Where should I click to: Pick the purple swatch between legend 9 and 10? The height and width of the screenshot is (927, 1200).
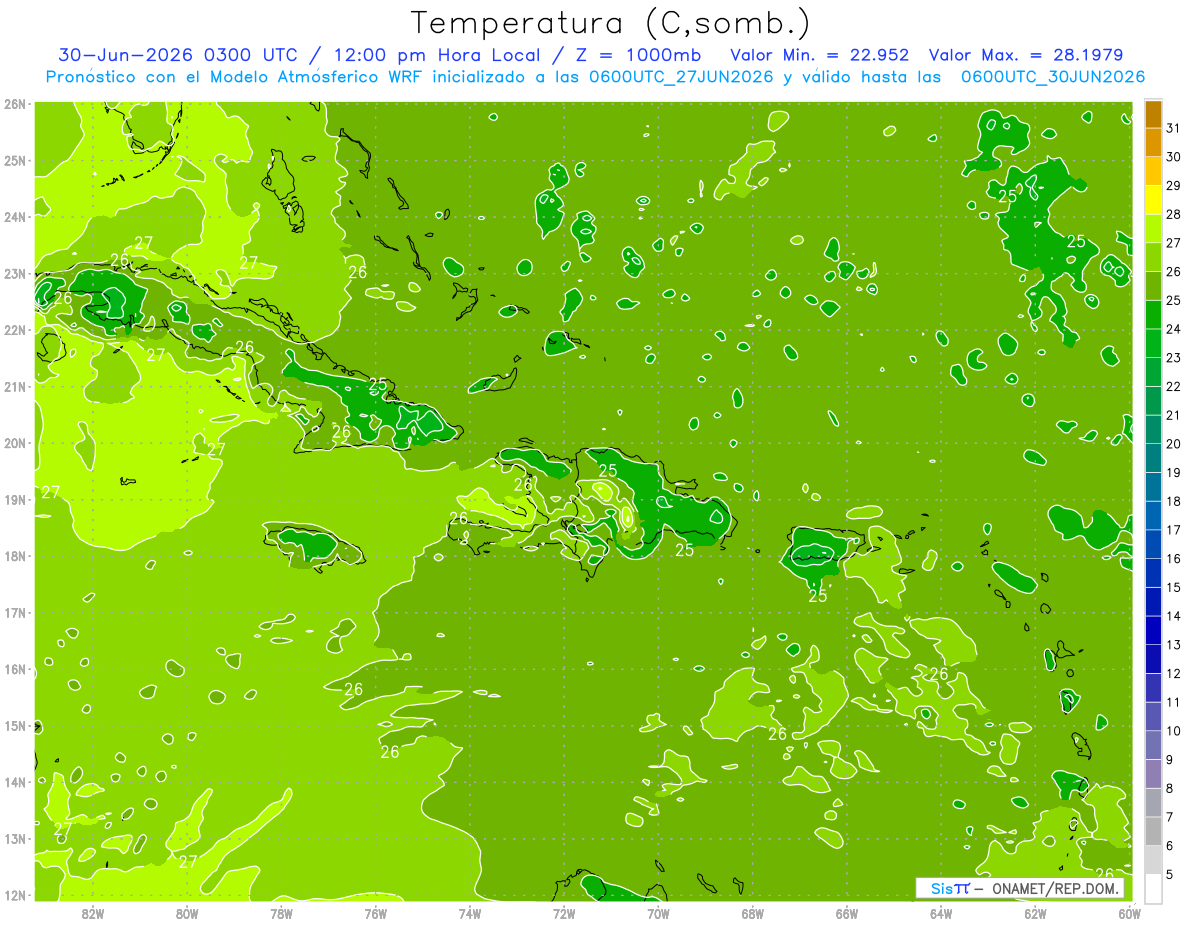(1153, 744)
